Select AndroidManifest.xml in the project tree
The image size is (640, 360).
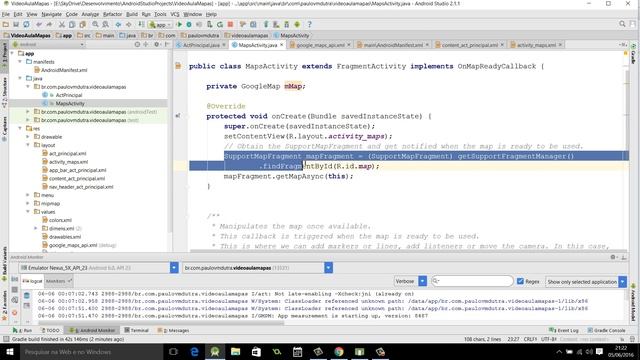pos(64,70)
